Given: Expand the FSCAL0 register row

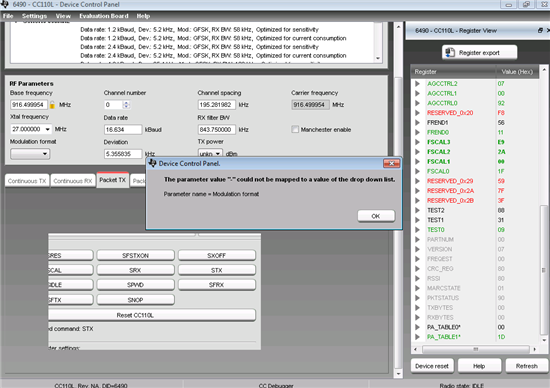Looking at the screenshot, I should [x=417, y=171].
